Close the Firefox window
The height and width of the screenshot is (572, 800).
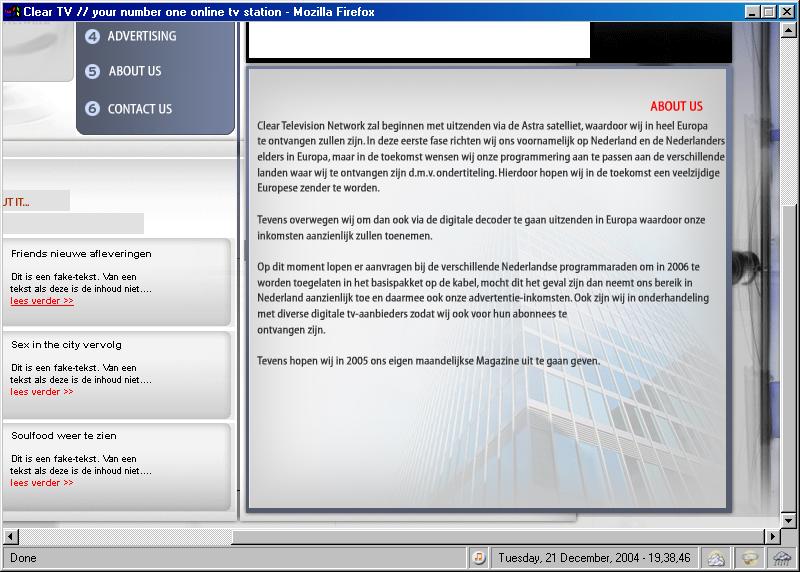(x=787, y=12)
